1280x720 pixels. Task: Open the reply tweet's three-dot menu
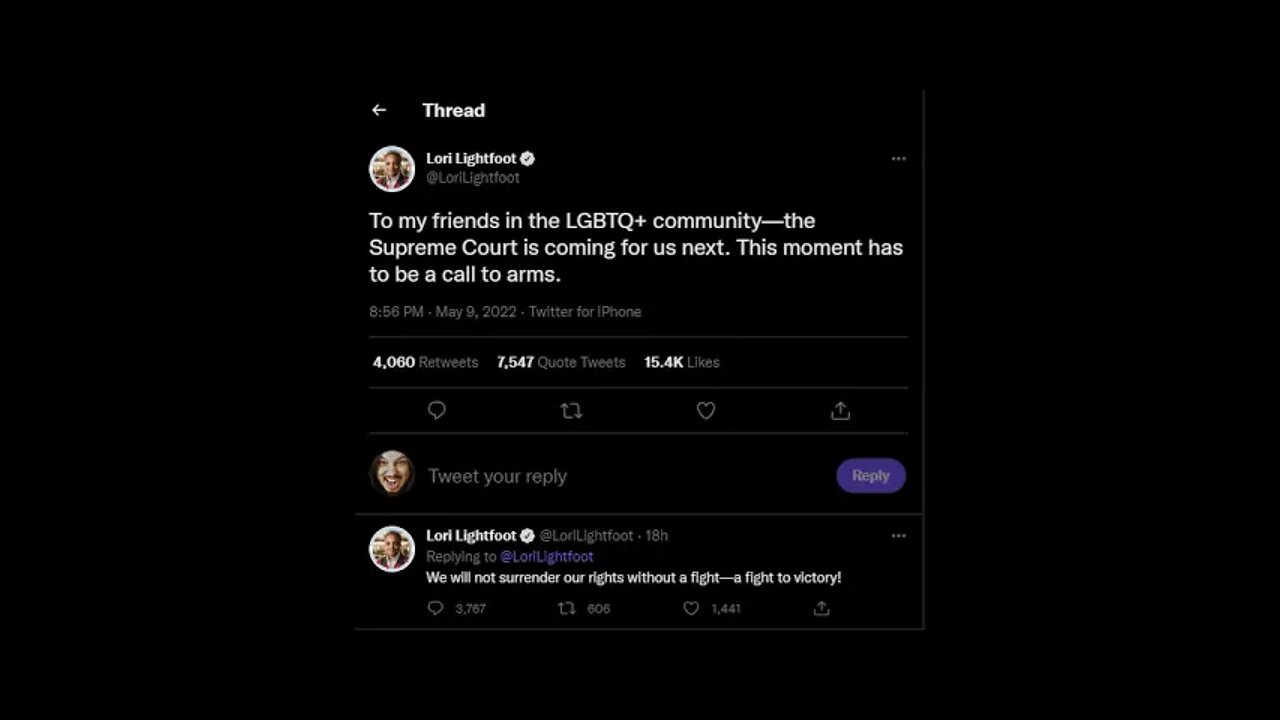(x=898, y=536)
